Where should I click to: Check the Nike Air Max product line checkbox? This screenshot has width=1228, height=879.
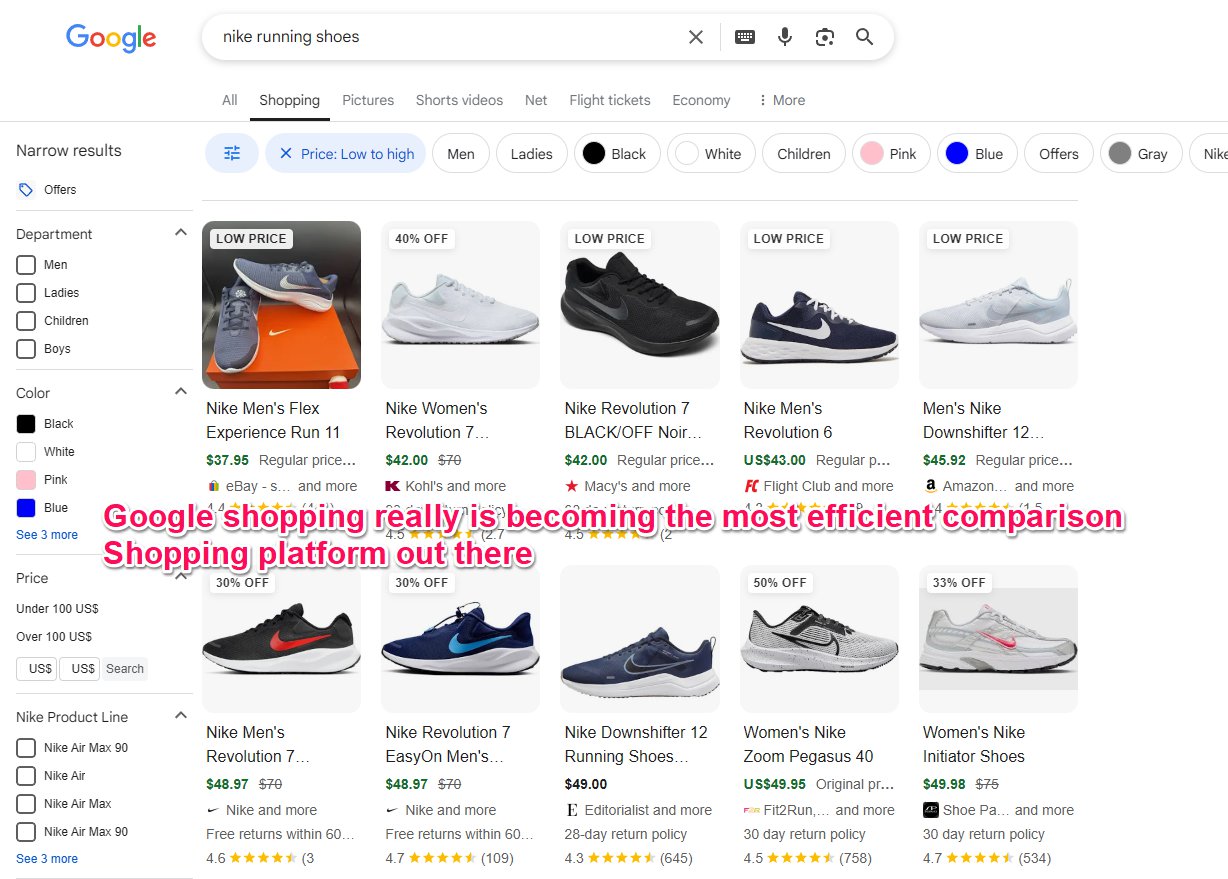pyautogui.click(x=26, y=804)
